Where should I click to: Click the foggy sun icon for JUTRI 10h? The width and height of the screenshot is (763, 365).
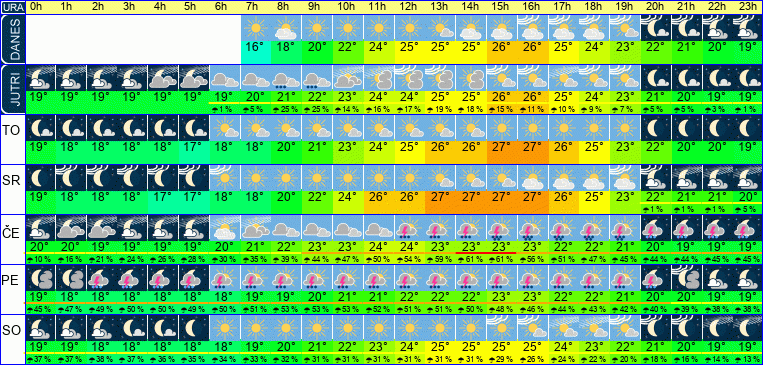click(x=348, y=78)
